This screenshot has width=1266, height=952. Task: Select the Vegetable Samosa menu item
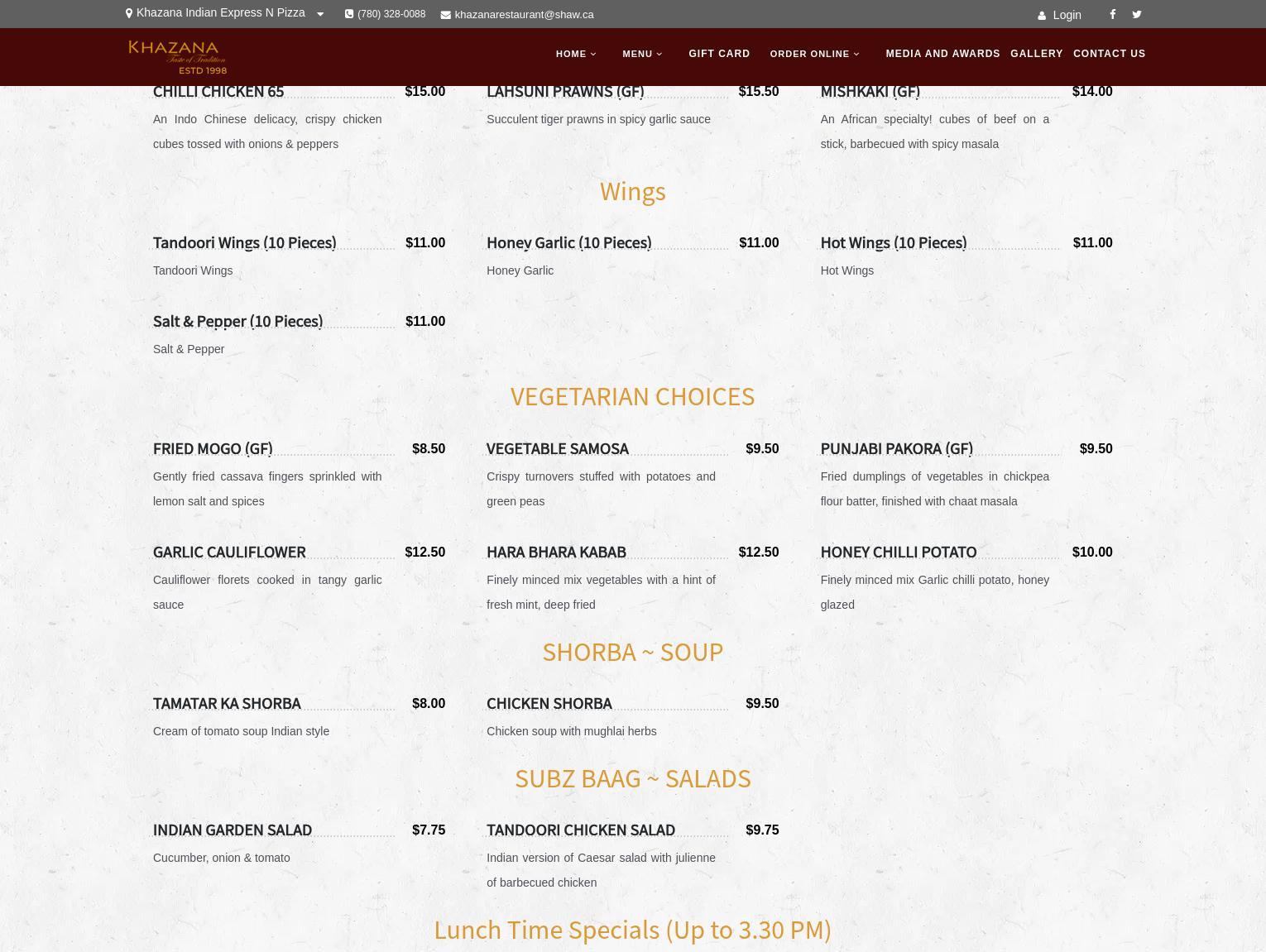pyautogui.click(x=557, y=448)
